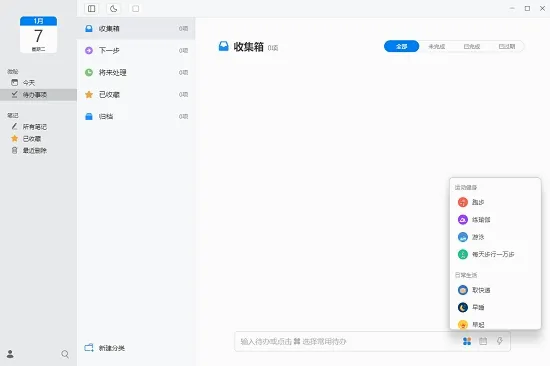Choose 游泳 from the preset list
The height and width of the screenshot is (366, 550).
[x=495, y=237]
